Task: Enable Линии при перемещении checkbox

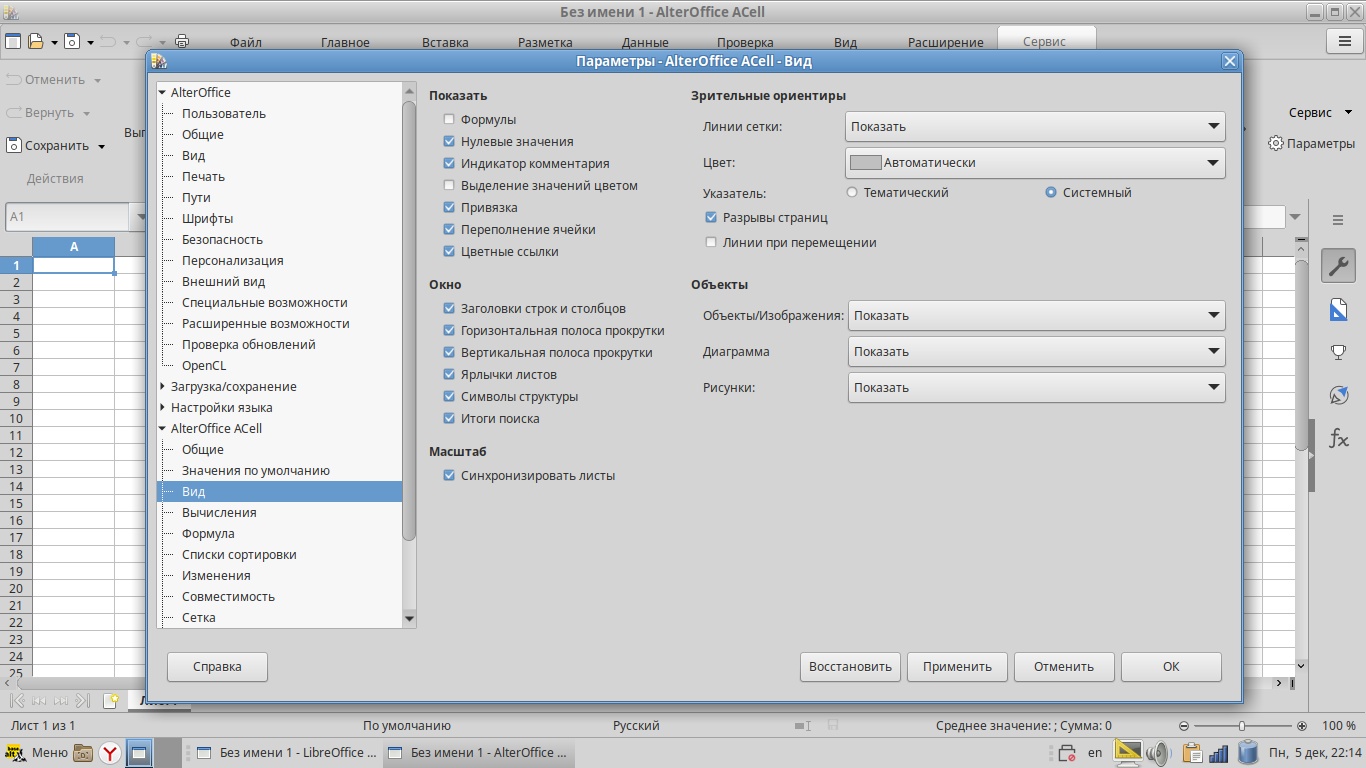Action: 711,242
